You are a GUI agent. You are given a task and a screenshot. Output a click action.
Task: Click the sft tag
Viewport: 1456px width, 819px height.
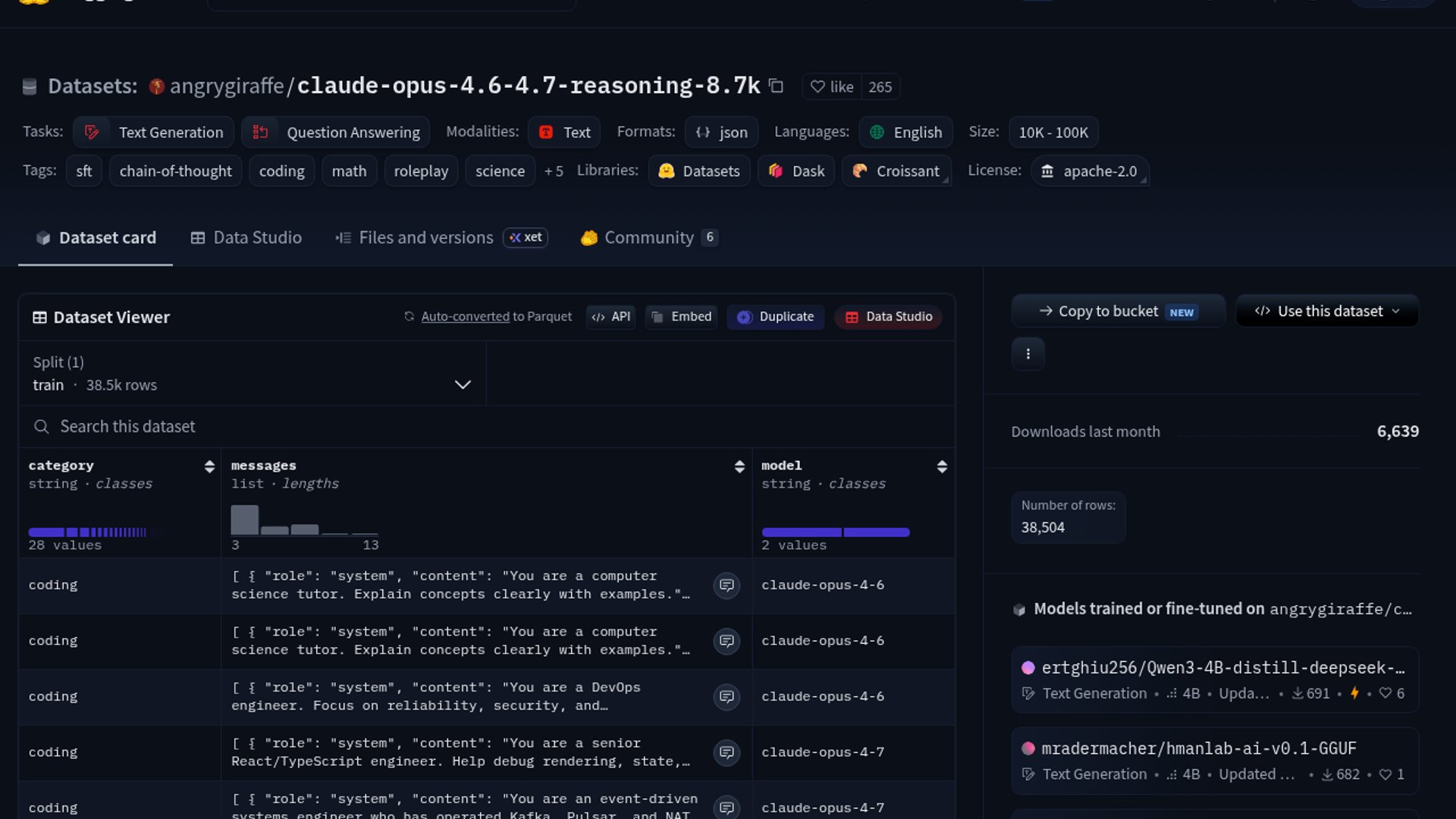coord(84,171)
